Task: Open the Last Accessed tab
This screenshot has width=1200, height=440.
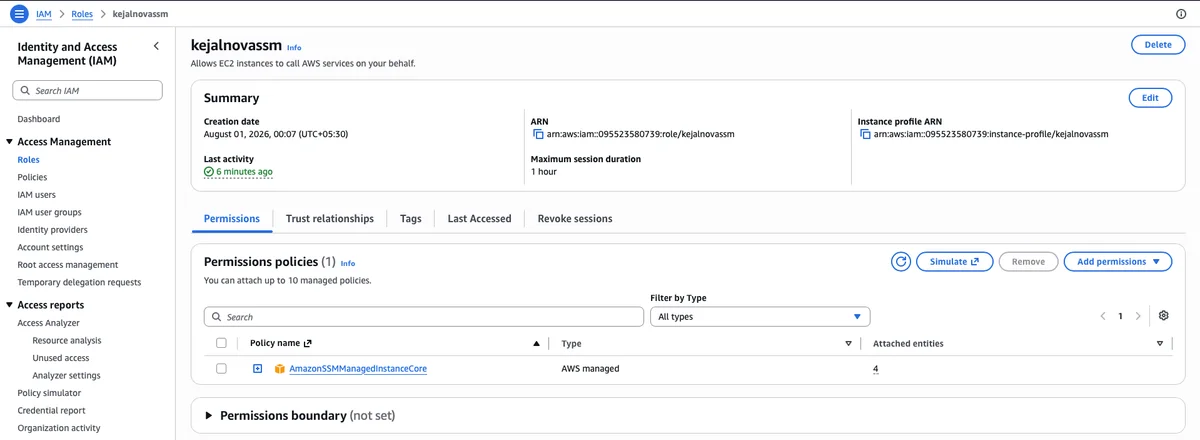Action: click(479, 218)
